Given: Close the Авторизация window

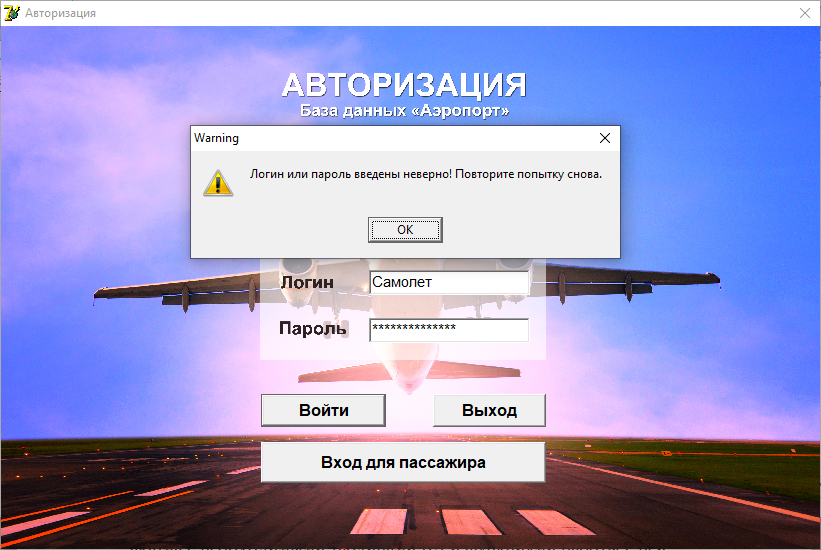Looking at the screenshot, I should 805,13.
